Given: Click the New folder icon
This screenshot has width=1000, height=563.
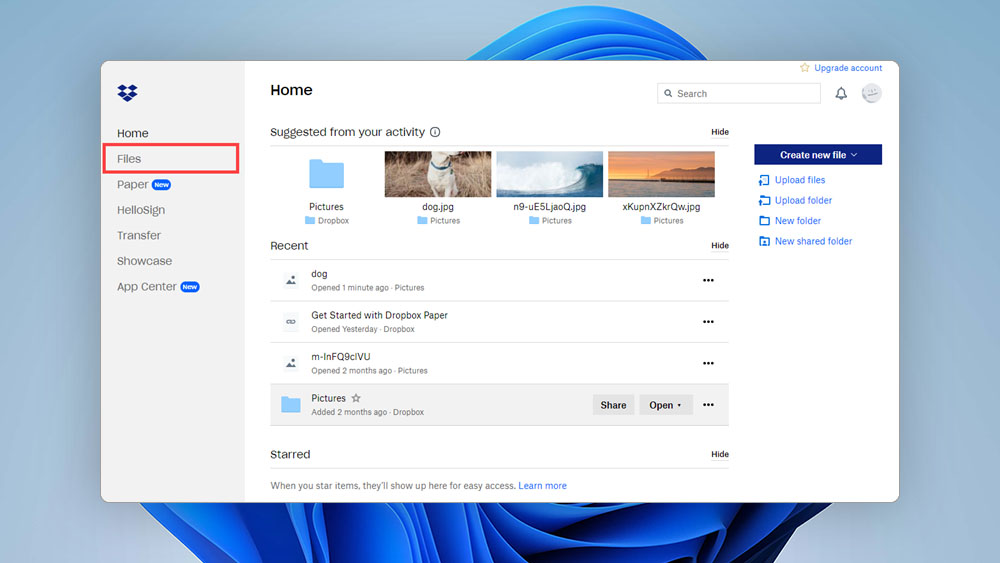Looking at the screenshot, I should pos(764,221).
